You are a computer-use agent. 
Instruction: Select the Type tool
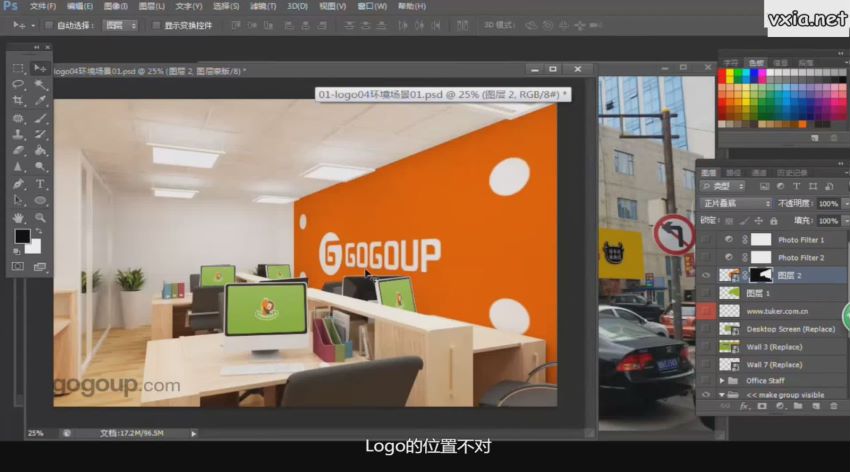[x=40, y=184]
